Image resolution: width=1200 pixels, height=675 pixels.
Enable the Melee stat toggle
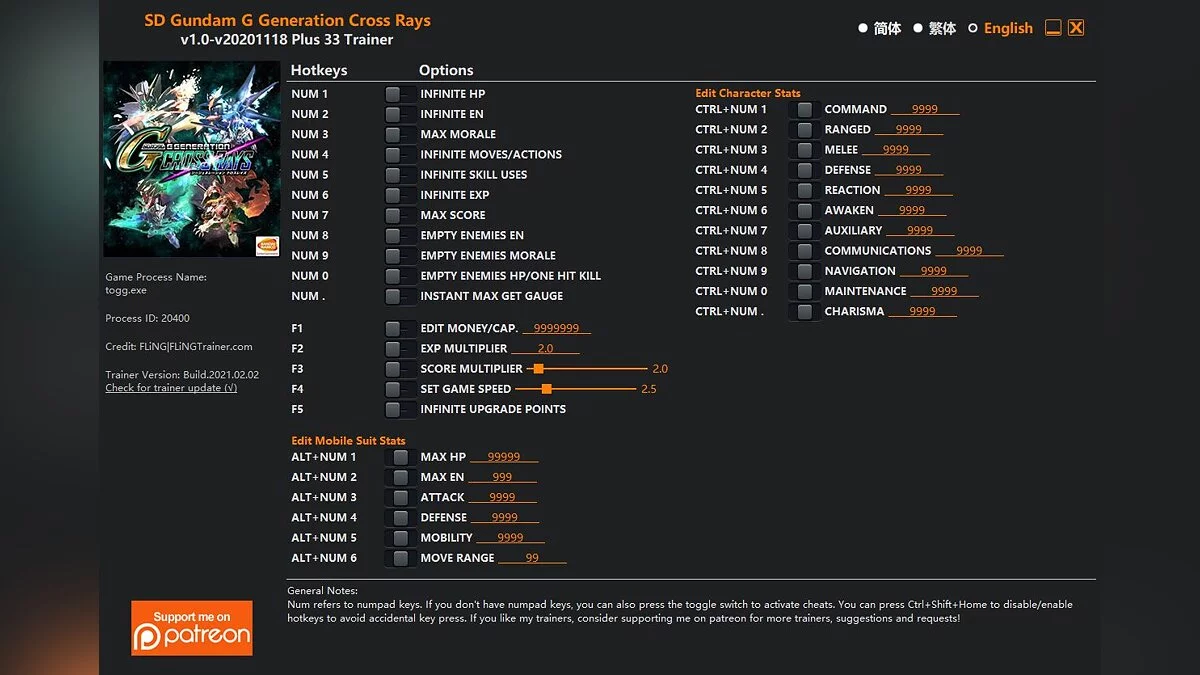[804, 150]
